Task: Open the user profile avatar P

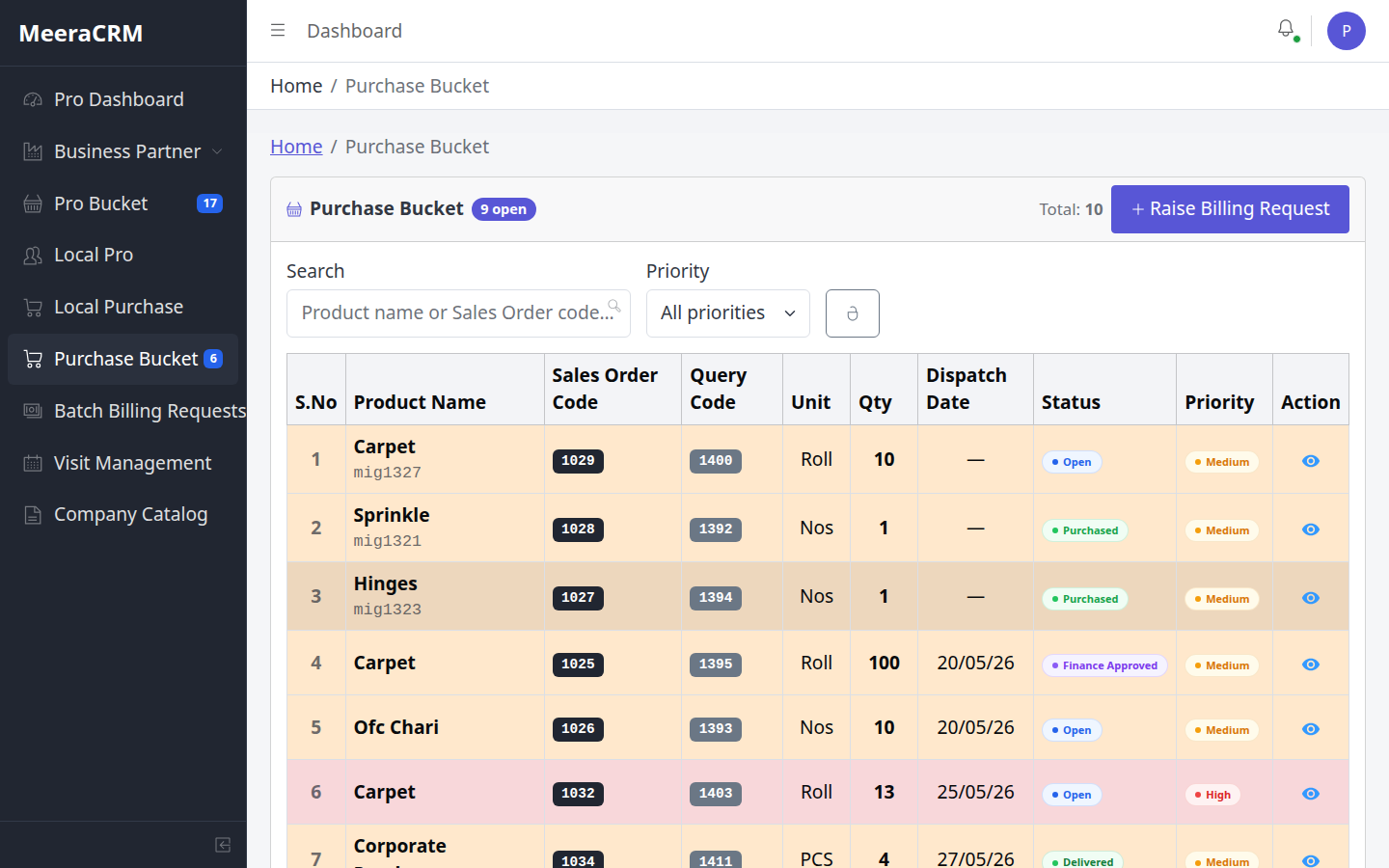Action: tap(1346, 31)
